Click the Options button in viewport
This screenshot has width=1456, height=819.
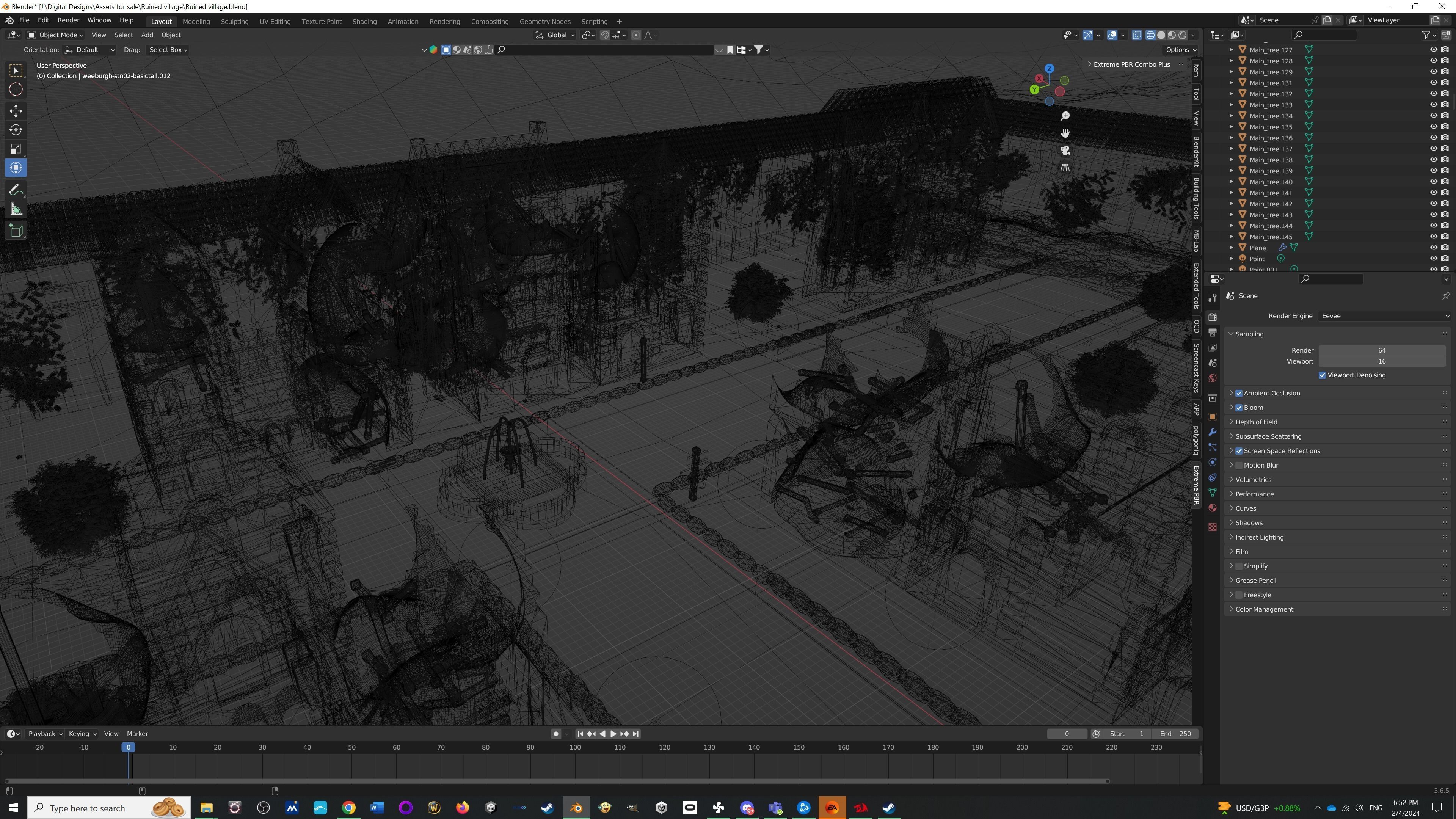point(1181,50)
